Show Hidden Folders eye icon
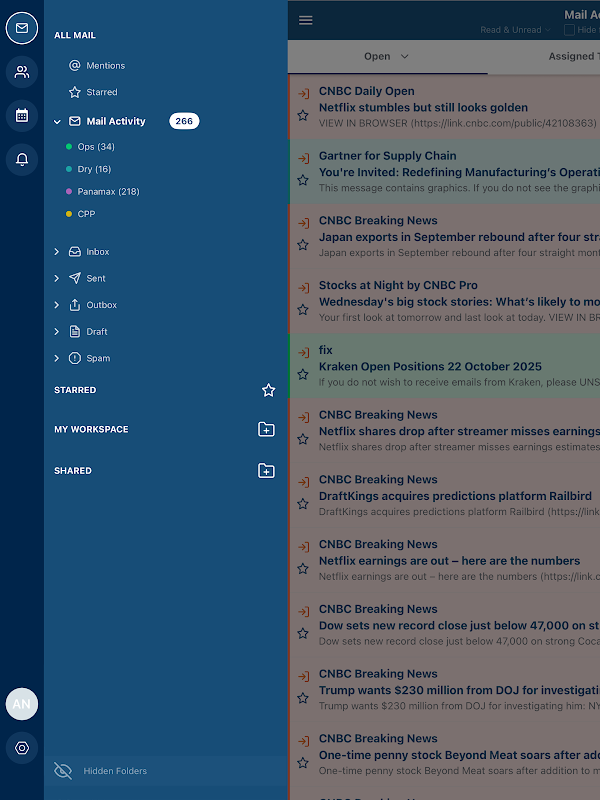Viewport: 600px width, 800px height. click(63, 771)
